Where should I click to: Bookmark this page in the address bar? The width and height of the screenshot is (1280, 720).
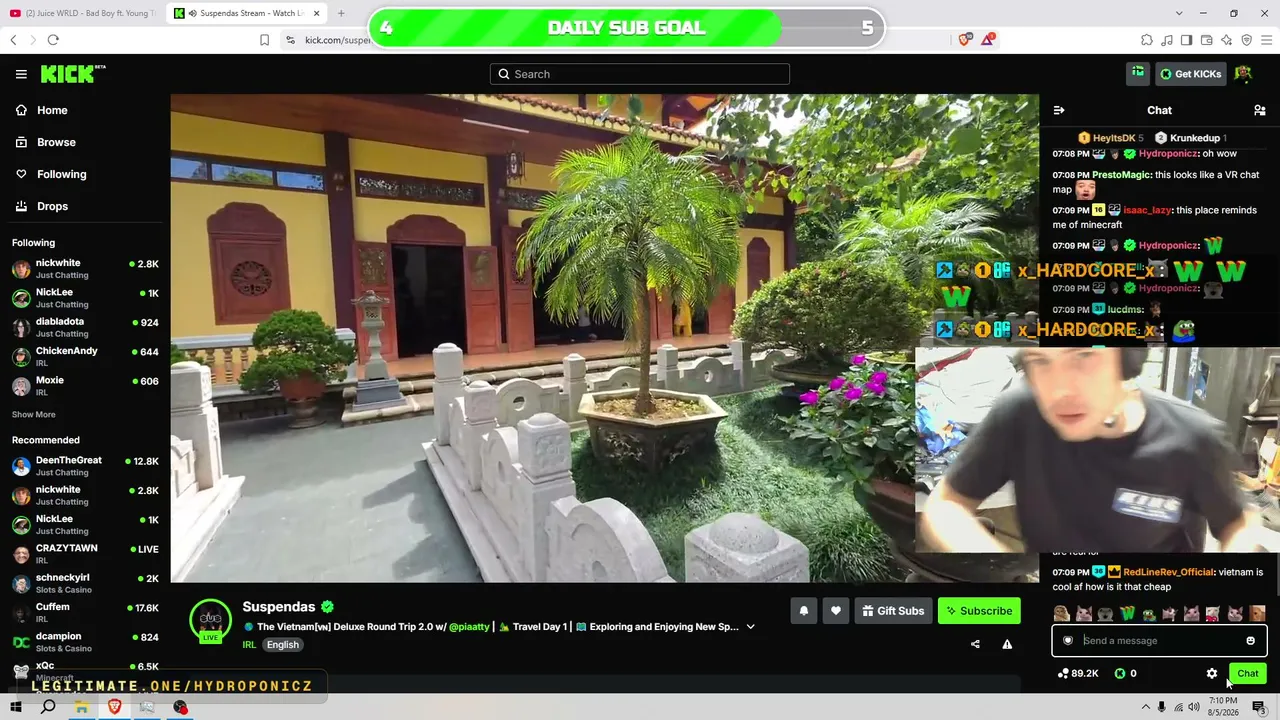[264, 40]
